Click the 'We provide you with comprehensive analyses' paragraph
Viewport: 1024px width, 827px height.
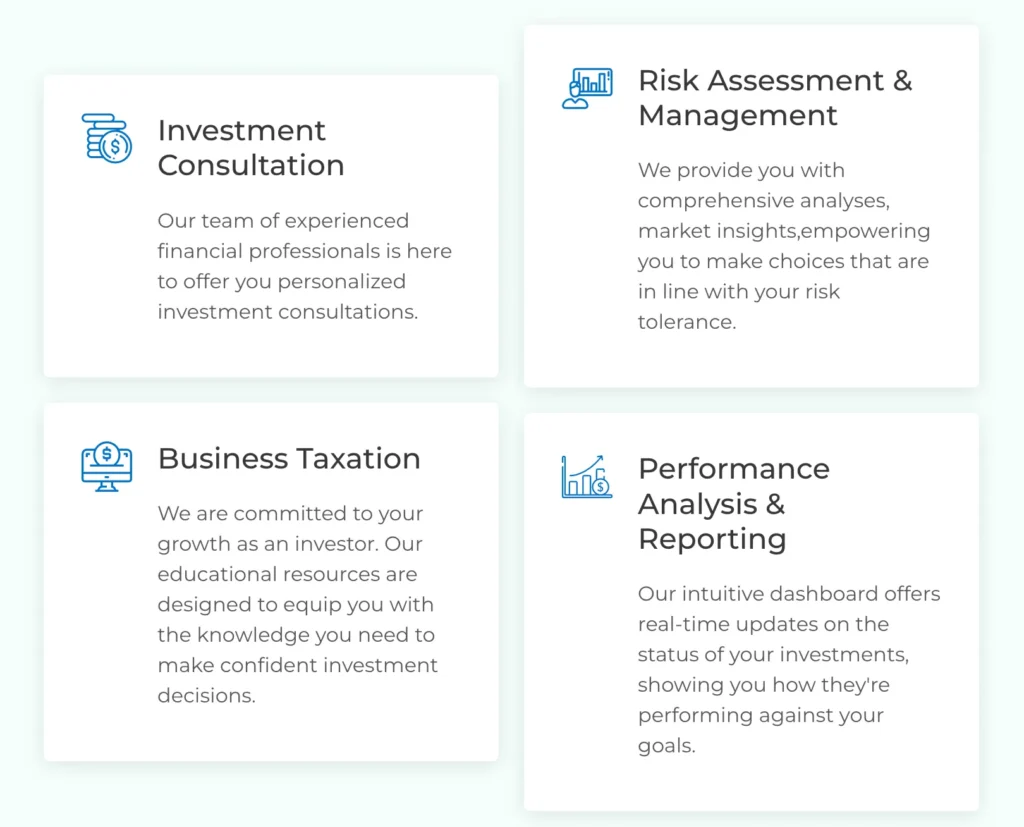783,246
